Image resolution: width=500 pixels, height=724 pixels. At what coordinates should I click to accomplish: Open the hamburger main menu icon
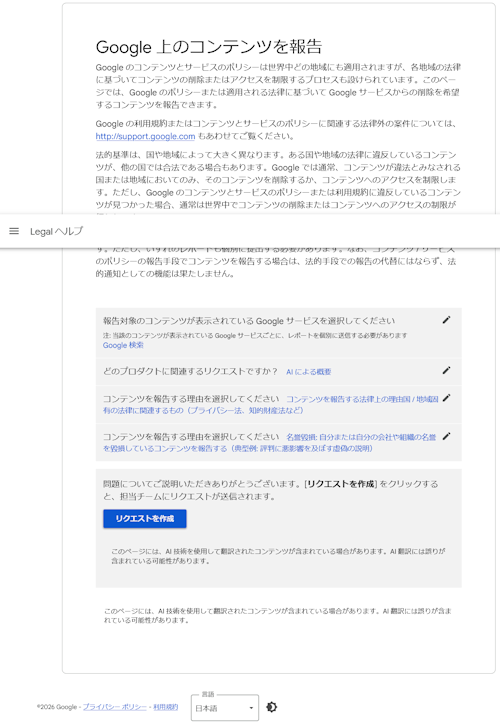click(14, 231)
